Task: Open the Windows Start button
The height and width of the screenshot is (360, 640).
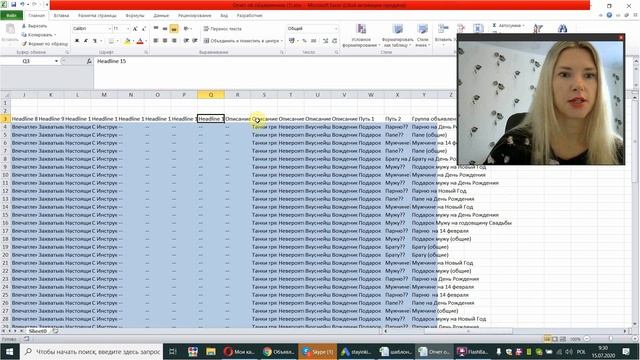Action: point(10,351)
